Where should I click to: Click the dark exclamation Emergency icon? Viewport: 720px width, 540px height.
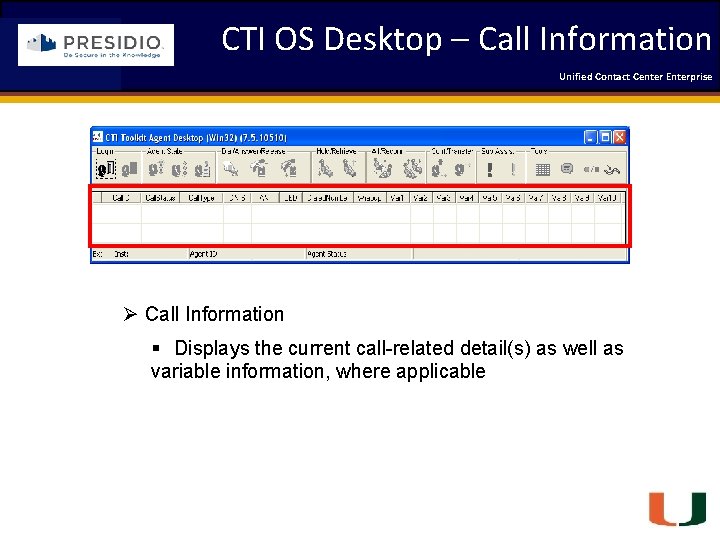490,169
